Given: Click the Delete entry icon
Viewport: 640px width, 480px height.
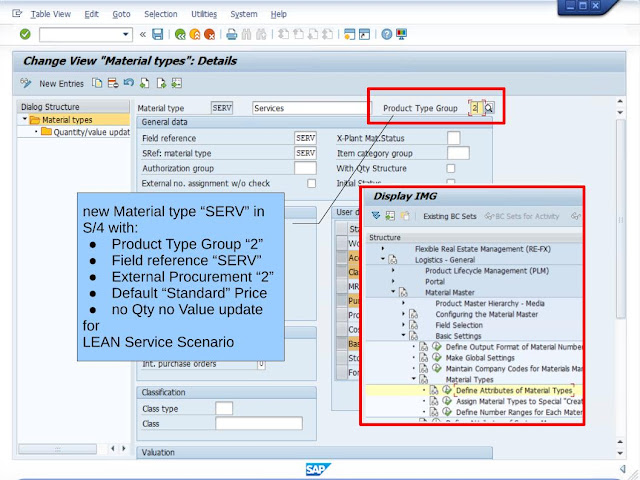Looking at the screenshot, I should pos(113,83).
